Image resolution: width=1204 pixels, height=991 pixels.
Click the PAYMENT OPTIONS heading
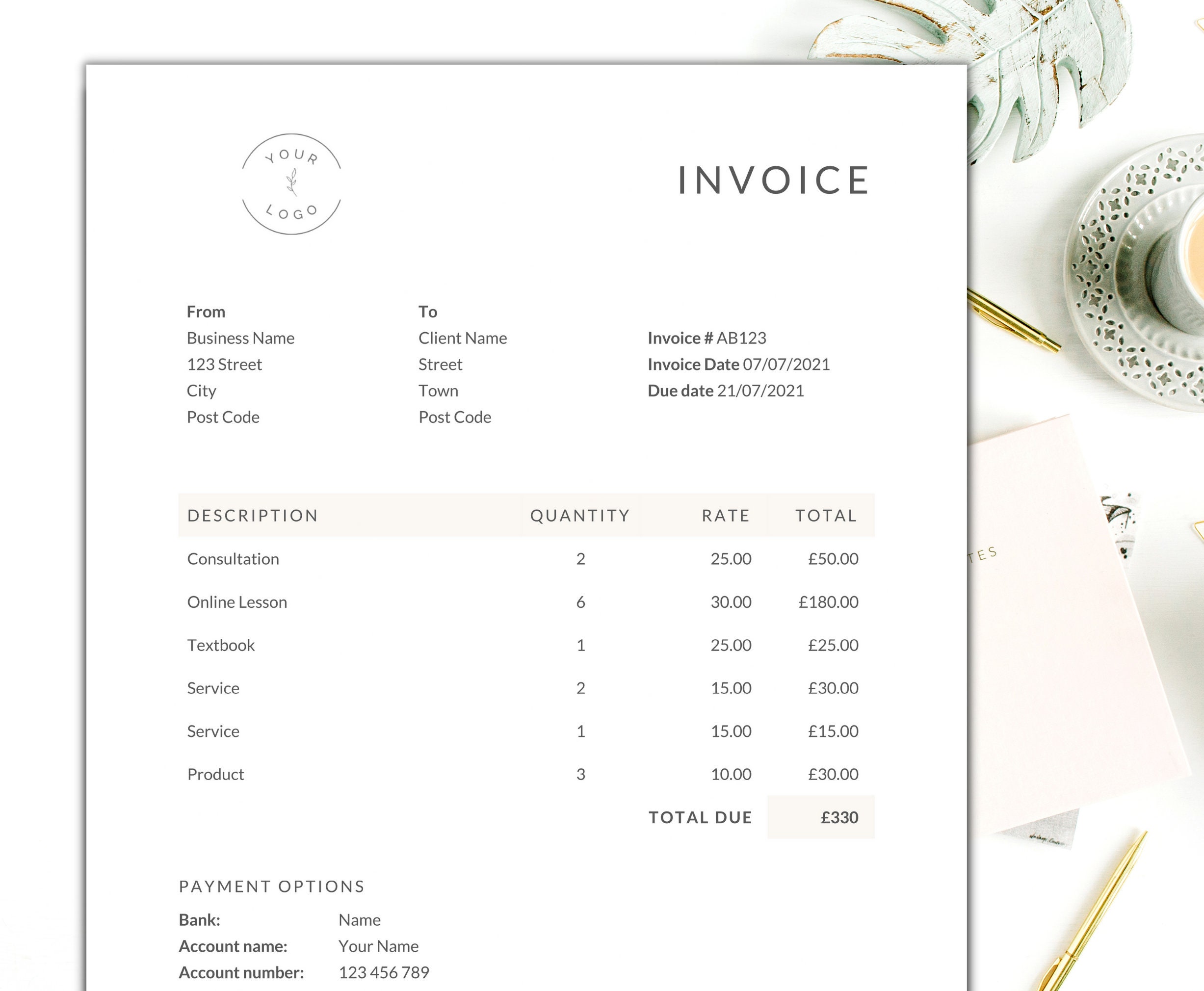pyautogui.click(x=272, y=887)
